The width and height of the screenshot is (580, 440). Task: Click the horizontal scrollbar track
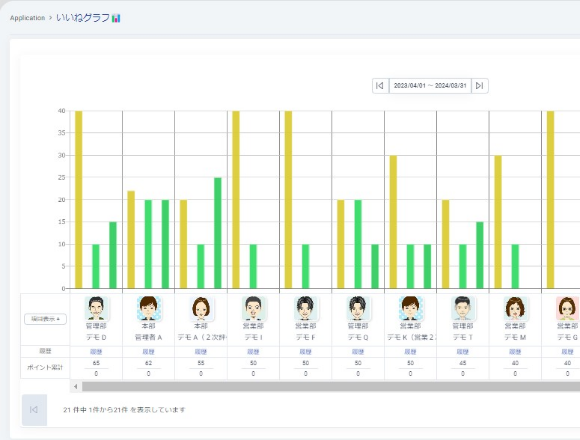click(331, 387)
